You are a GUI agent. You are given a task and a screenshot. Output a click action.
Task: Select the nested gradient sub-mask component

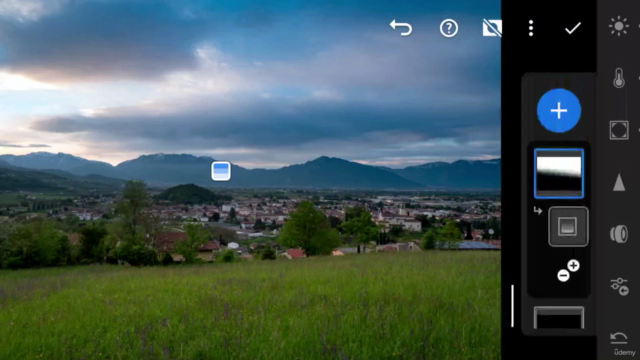[568, 227]
